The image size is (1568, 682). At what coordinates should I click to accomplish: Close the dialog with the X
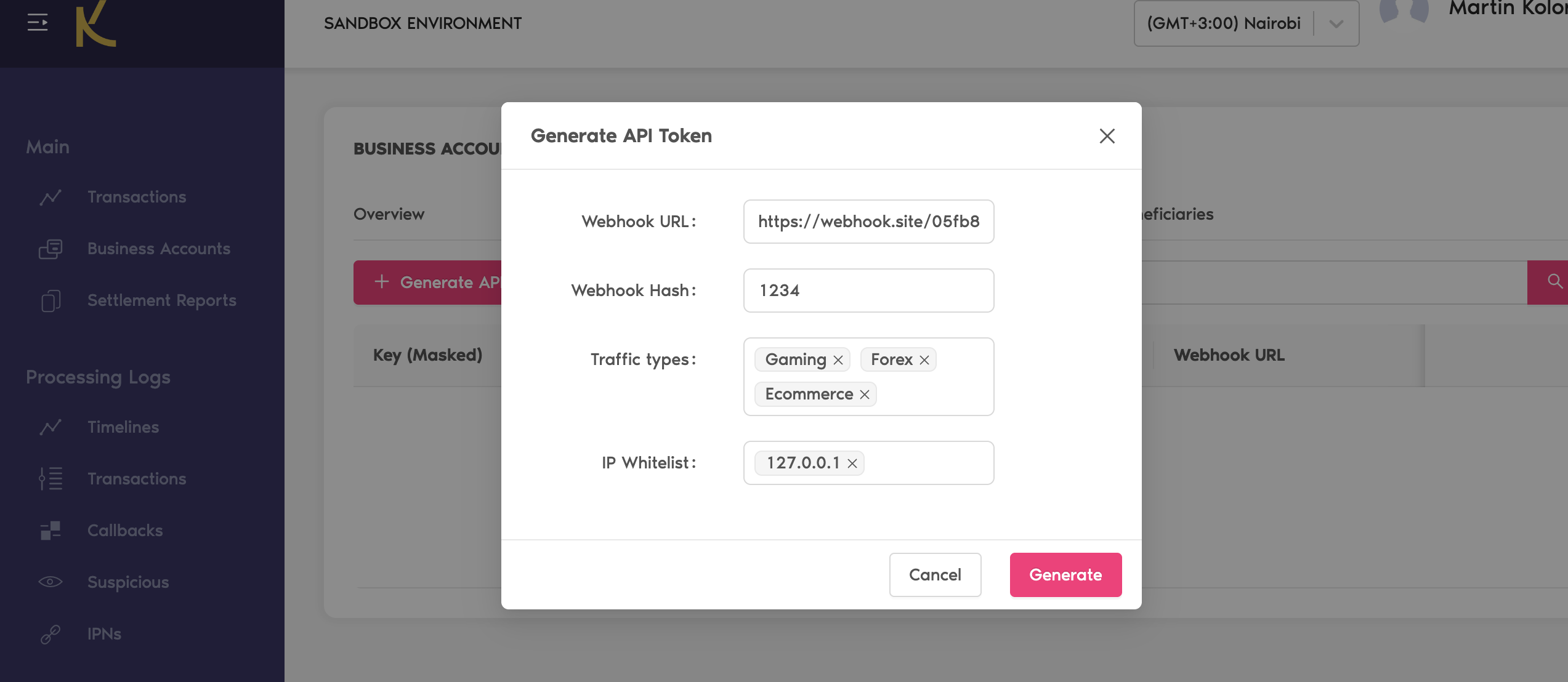point(1107,136)
